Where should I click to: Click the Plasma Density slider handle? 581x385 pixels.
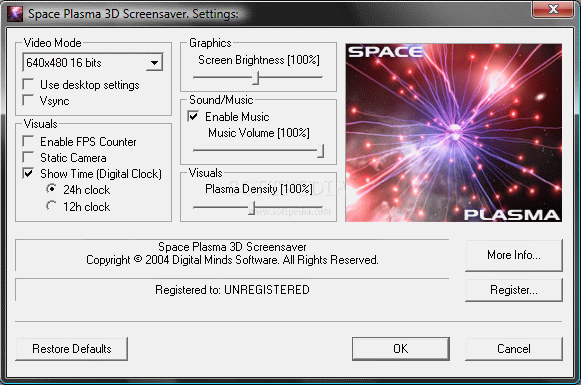pos(252,208)
